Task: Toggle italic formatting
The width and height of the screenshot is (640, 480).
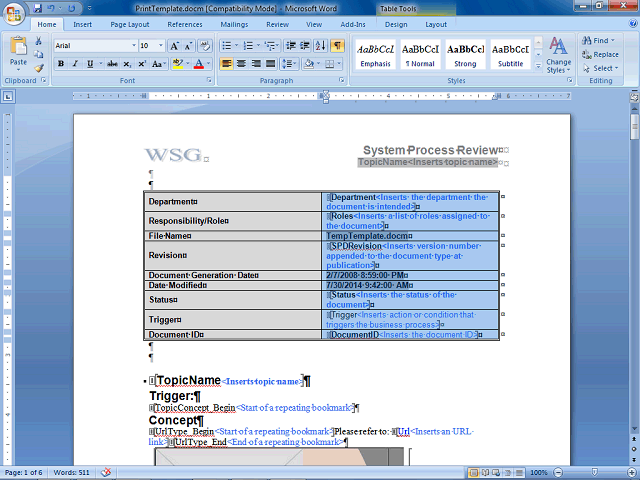Action: tap(75, 64)
